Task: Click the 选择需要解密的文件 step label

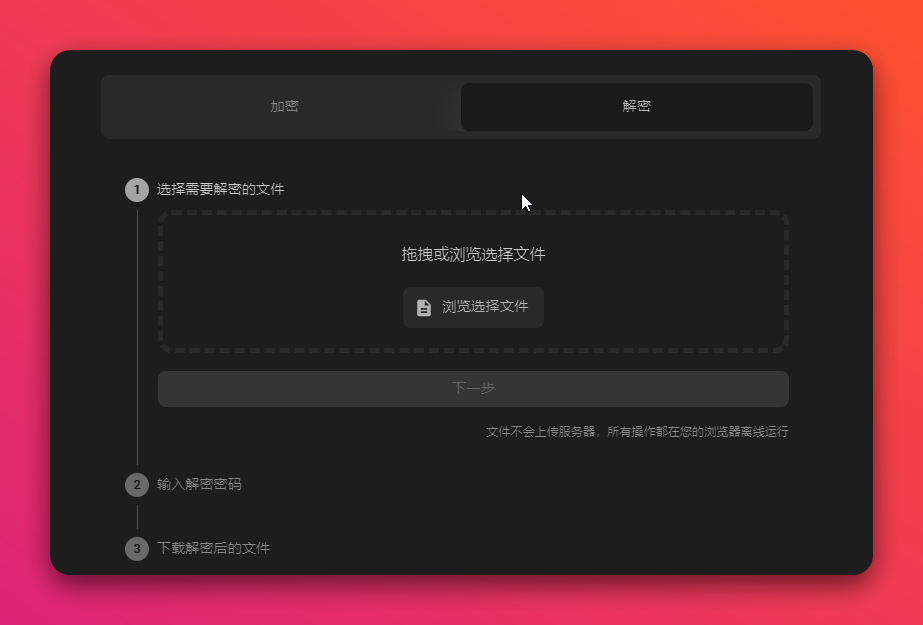Action: [220, 190]
